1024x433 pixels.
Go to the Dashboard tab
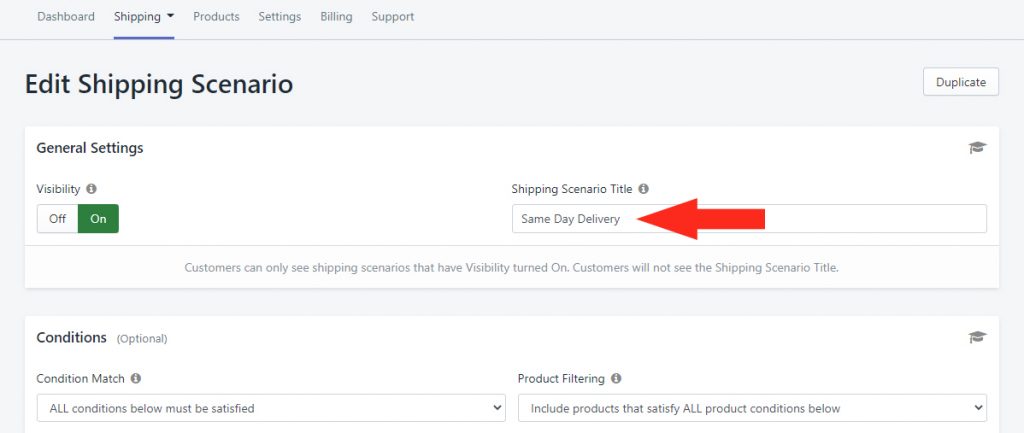click(x=66, y=16)
